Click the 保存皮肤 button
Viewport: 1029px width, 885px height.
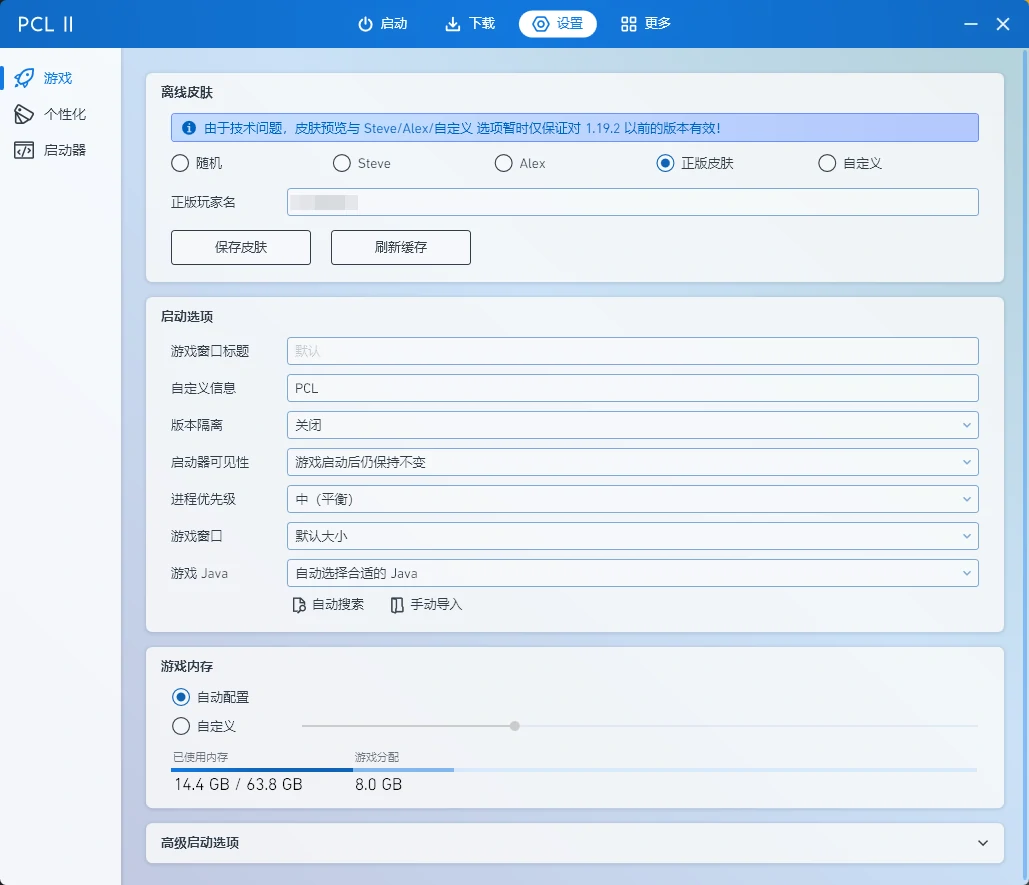[x=241, y=247]
